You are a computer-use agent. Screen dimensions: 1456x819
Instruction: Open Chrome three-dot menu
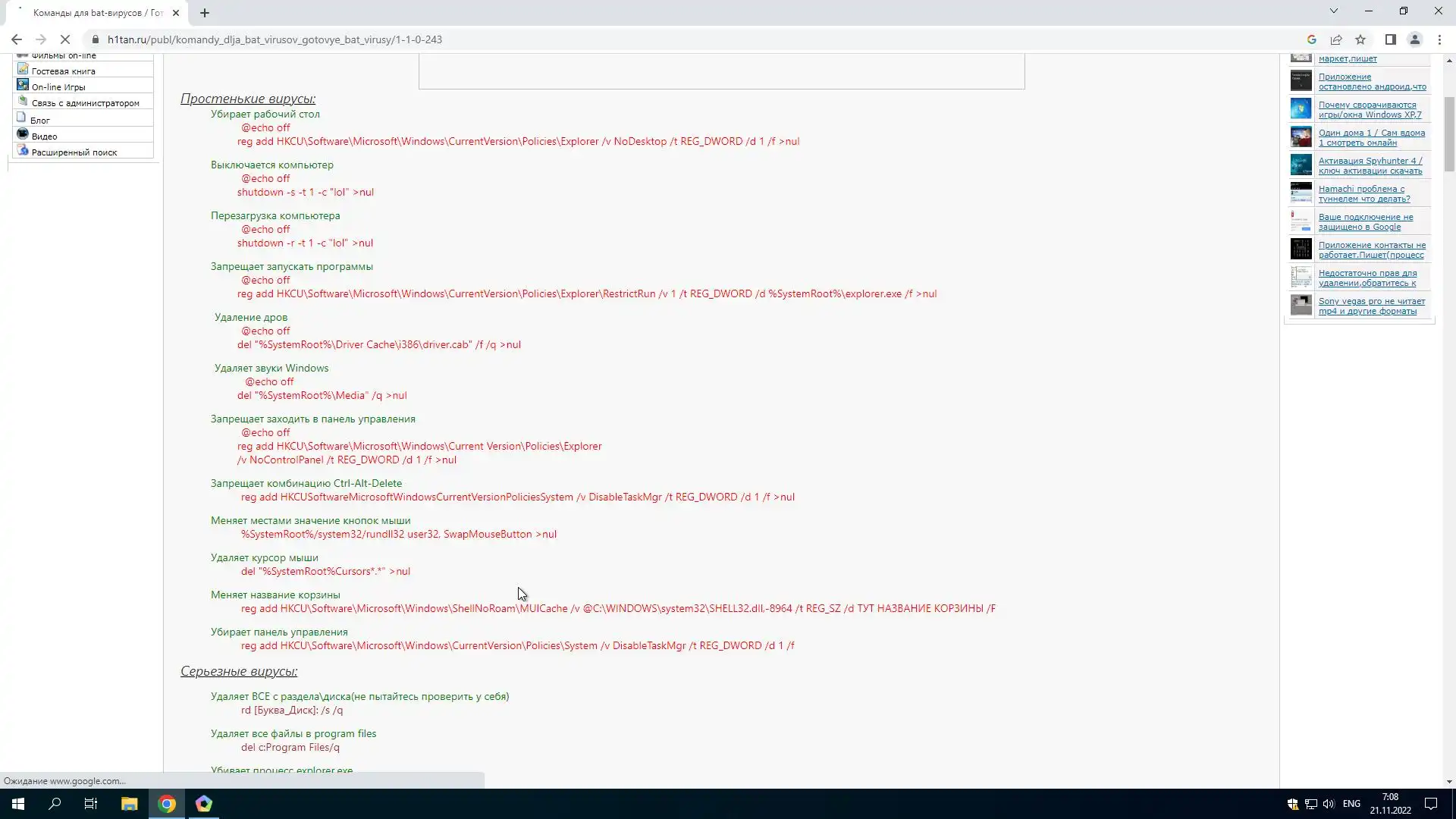tap(1439, 39)
